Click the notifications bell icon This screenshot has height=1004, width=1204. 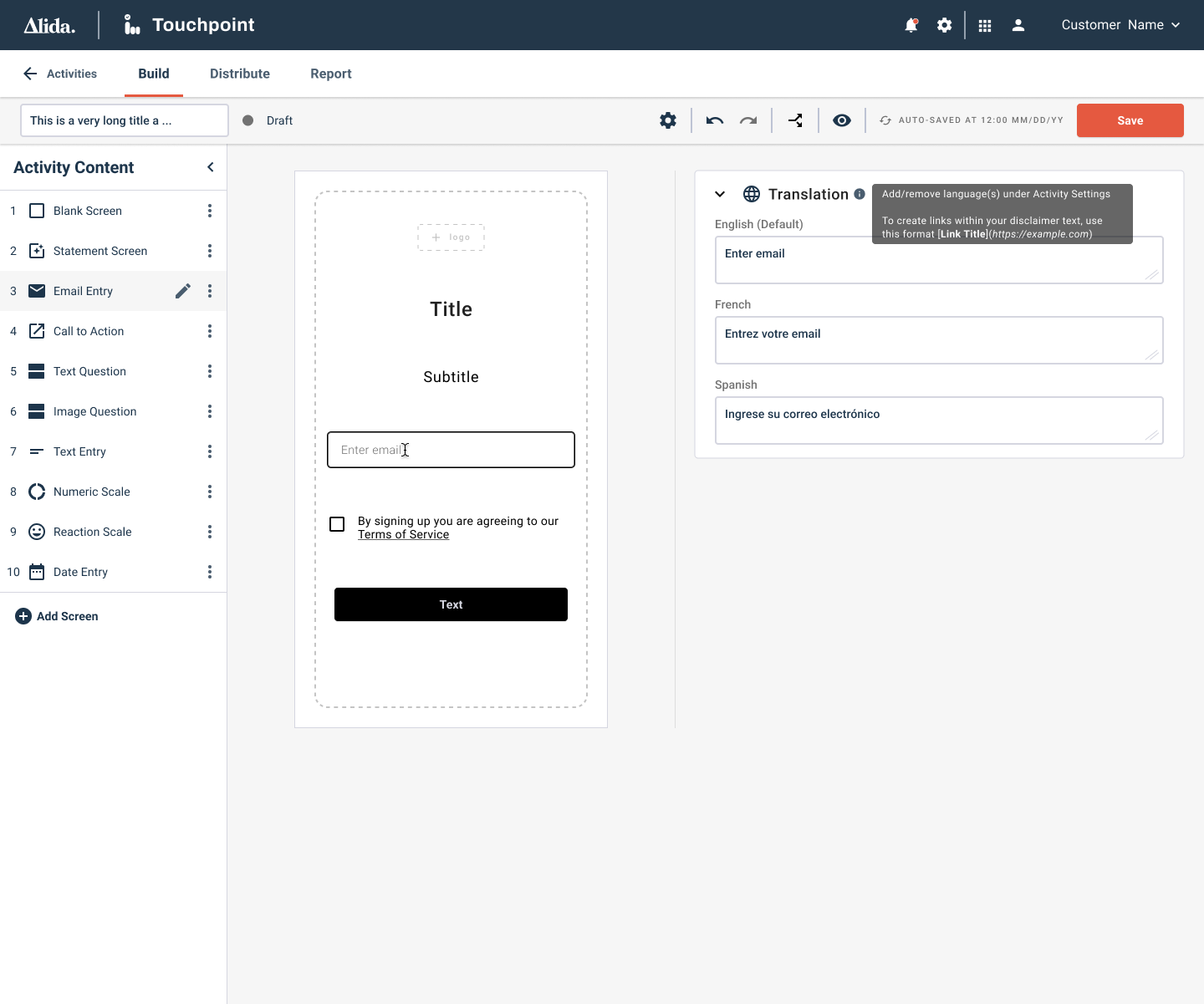tap(911, 25)
